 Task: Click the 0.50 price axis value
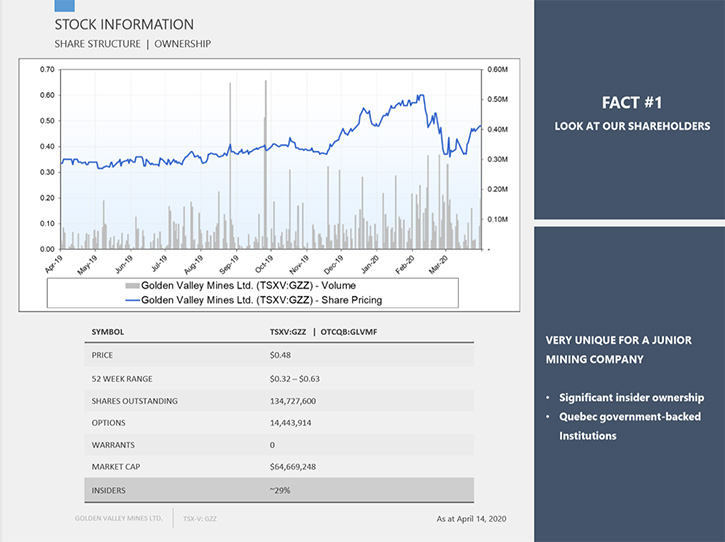tap(47, 121)
